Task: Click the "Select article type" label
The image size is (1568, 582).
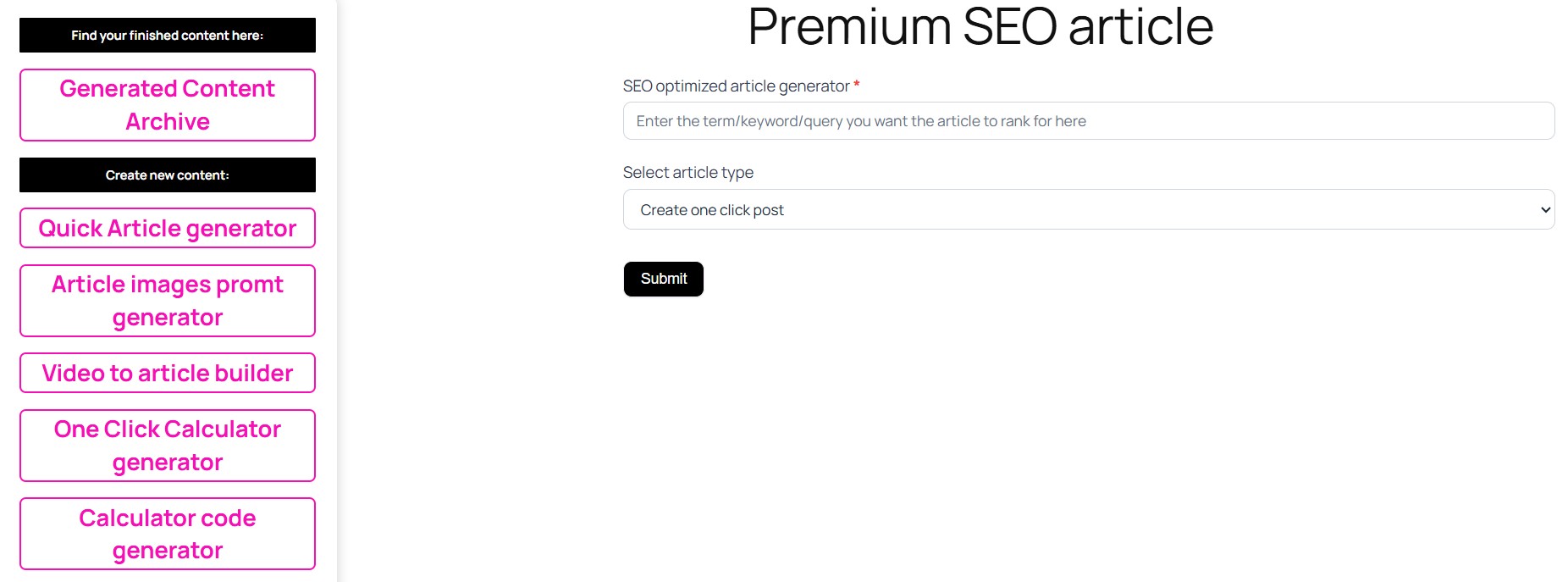Action: (x=687, y=173)
